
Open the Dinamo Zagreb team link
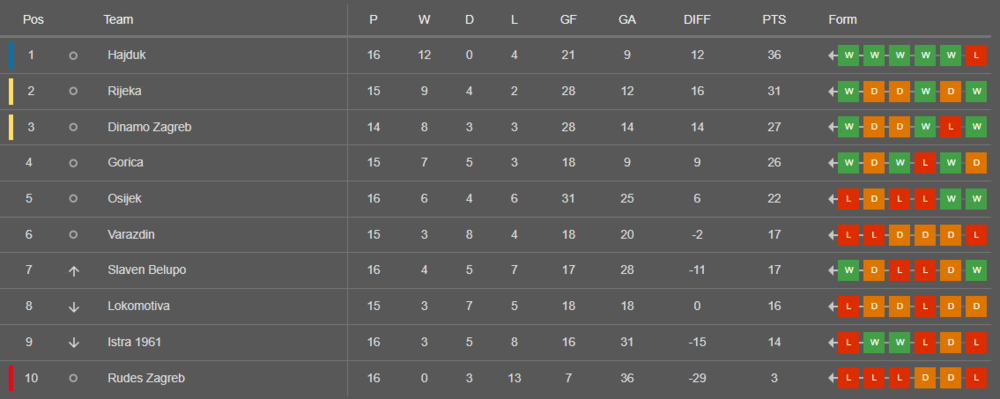pyautogui.click(x=149, y=127)
